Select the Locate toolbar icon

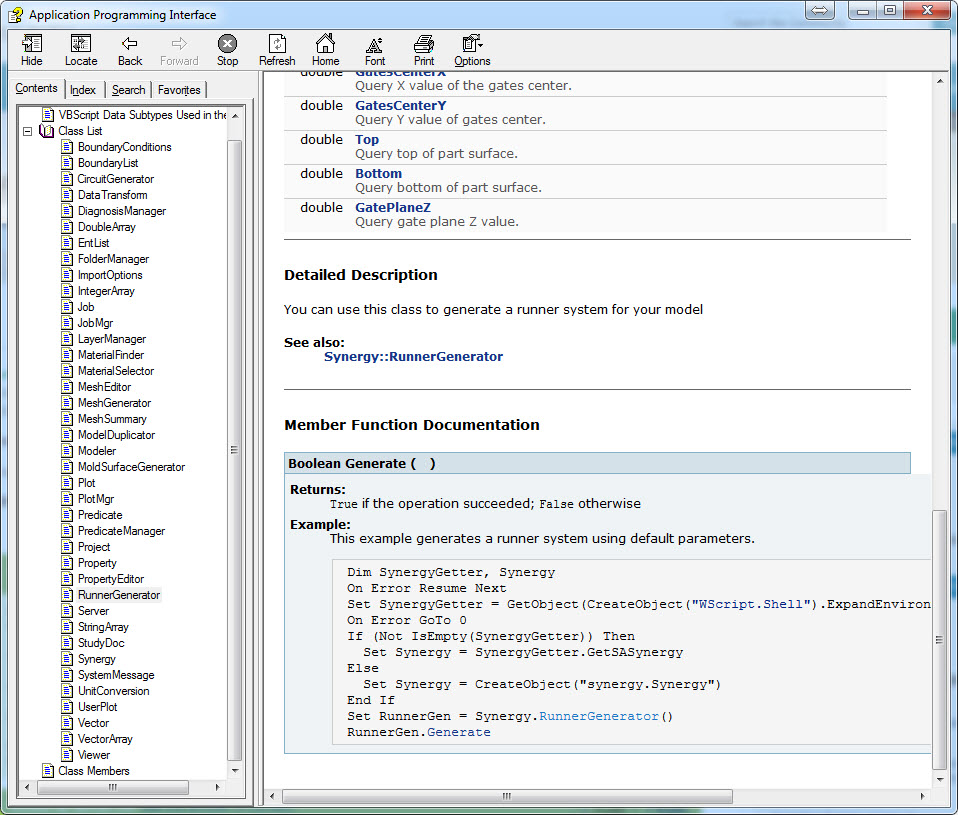tap(80, 49)
